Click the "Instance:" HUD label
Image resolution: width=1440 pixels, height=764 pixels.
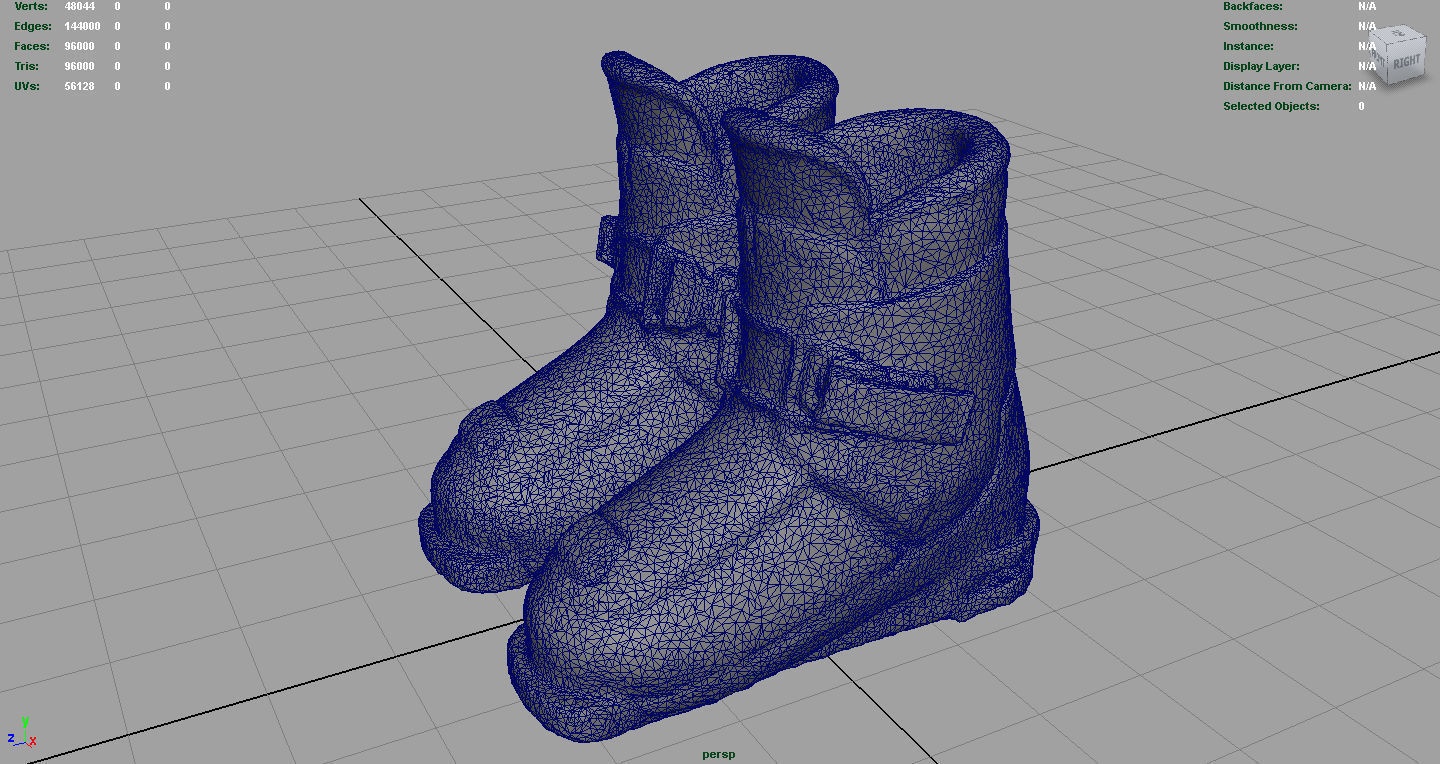1248,46
